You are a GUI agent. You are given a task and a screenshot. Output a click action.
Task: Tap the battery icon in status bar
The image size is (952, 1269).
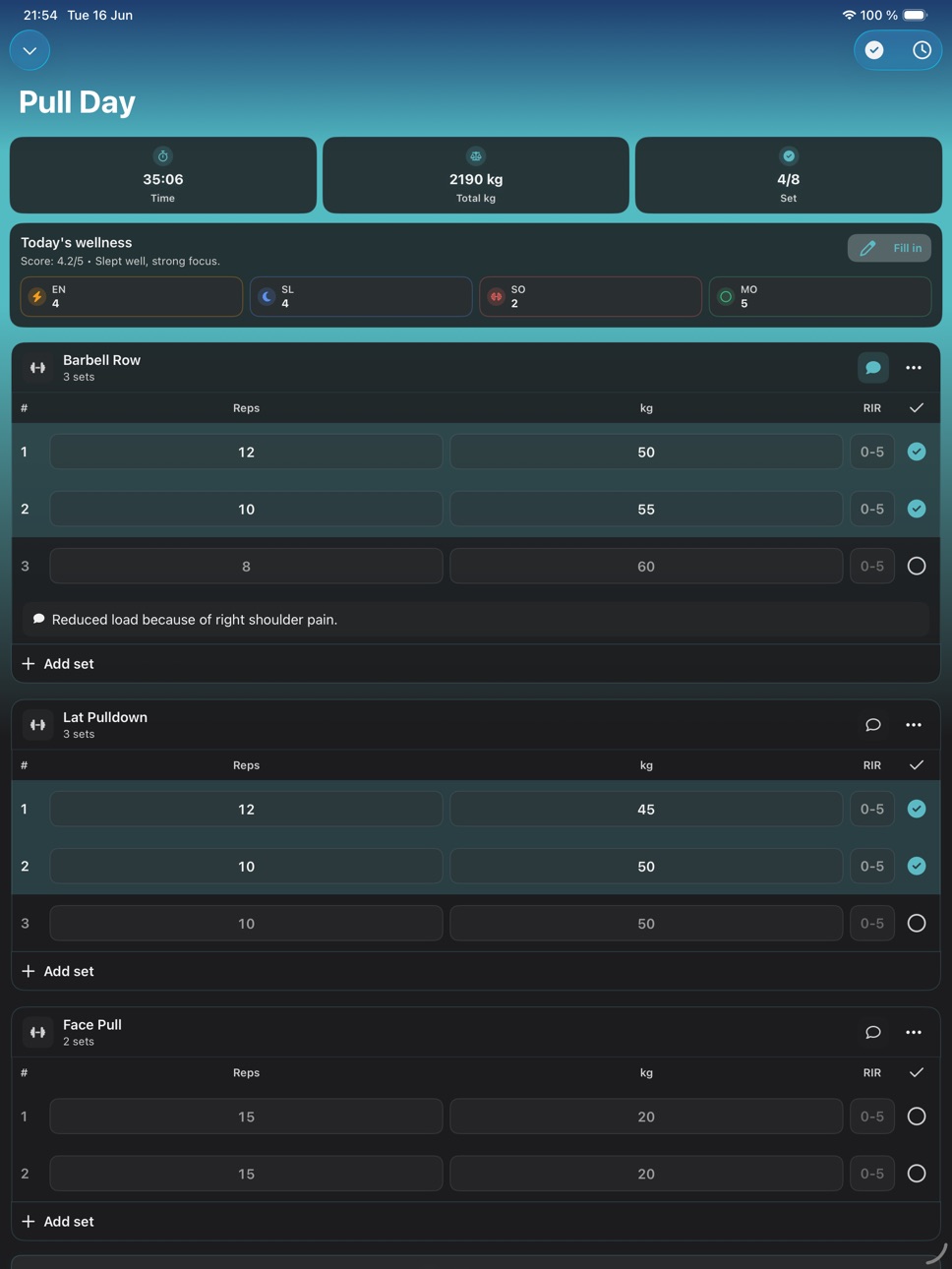[x=915, y=15]
